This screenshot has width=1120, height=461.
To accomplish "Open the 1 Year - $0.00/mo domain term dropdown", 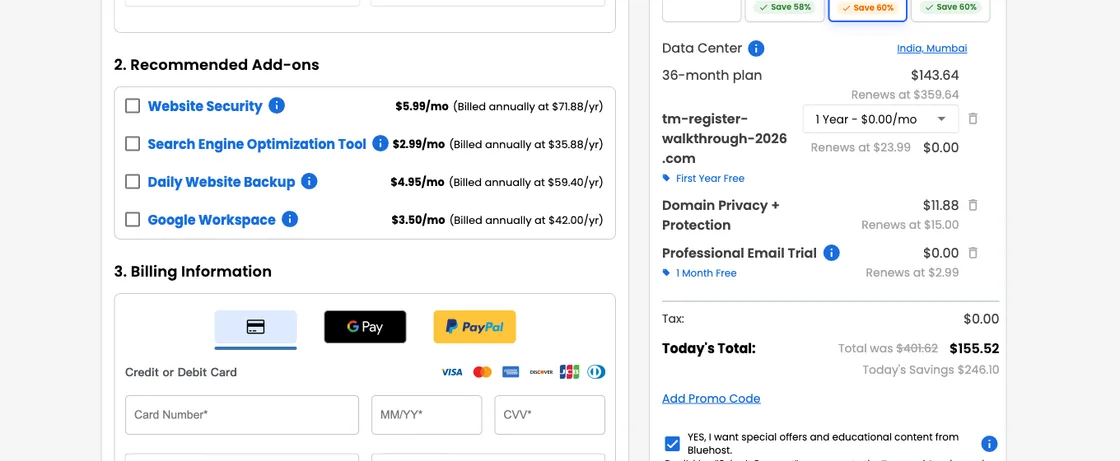I will coord(881,119).
